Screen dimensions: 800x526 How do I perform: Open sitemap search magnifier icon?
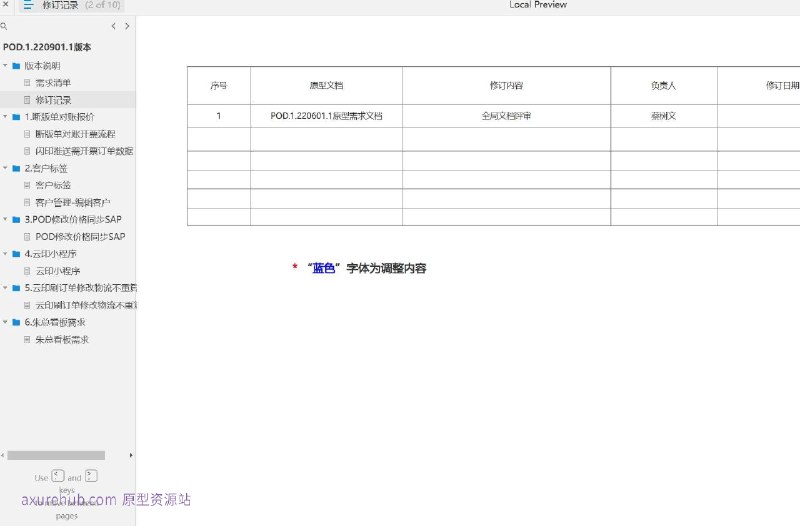pyautogui.click(x=4, y=26)
